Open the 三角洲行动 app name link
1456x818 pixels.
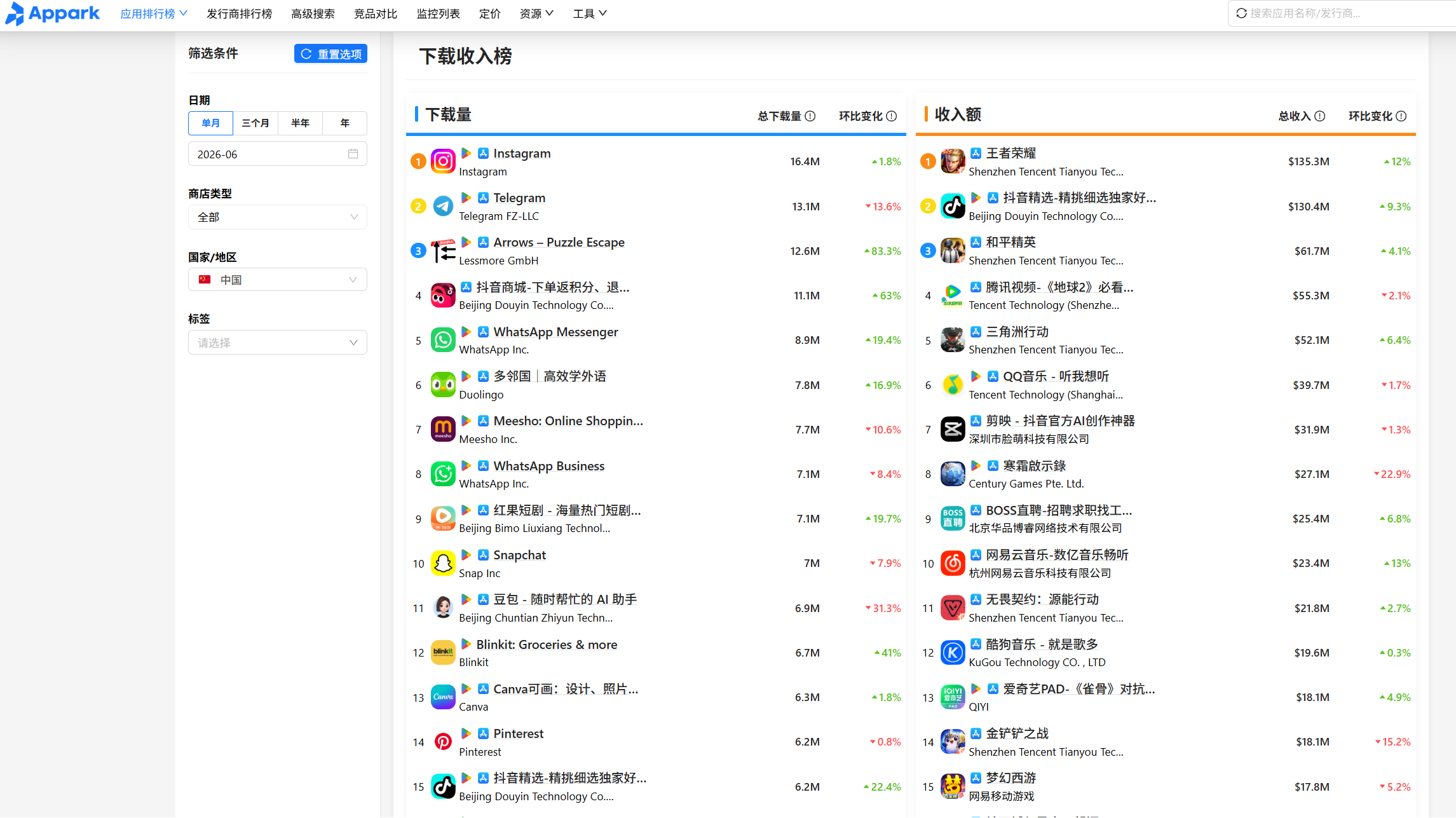[1017, 332]
